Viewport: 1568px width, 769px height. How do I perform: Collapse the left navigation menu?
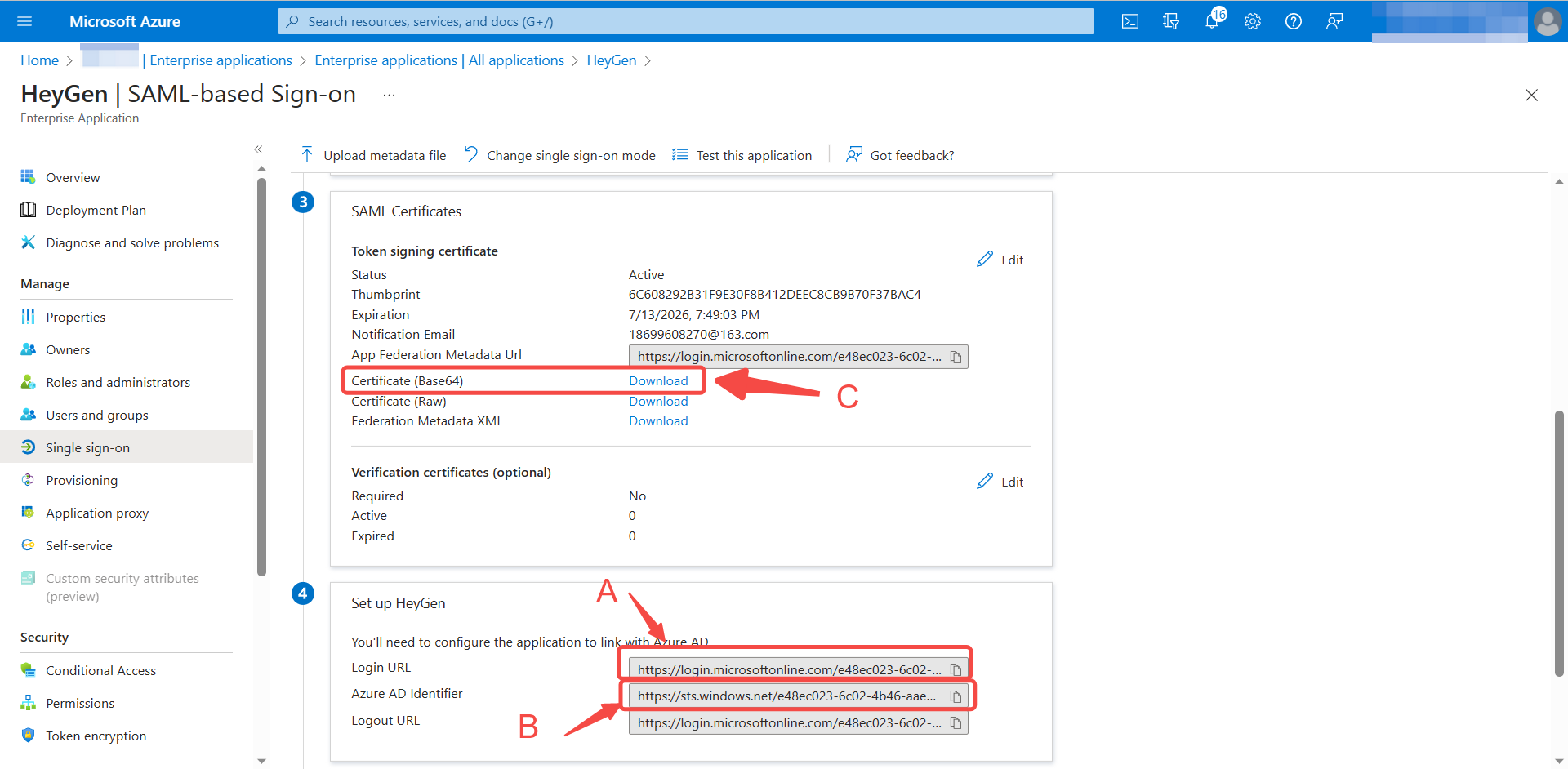[258, 149]
